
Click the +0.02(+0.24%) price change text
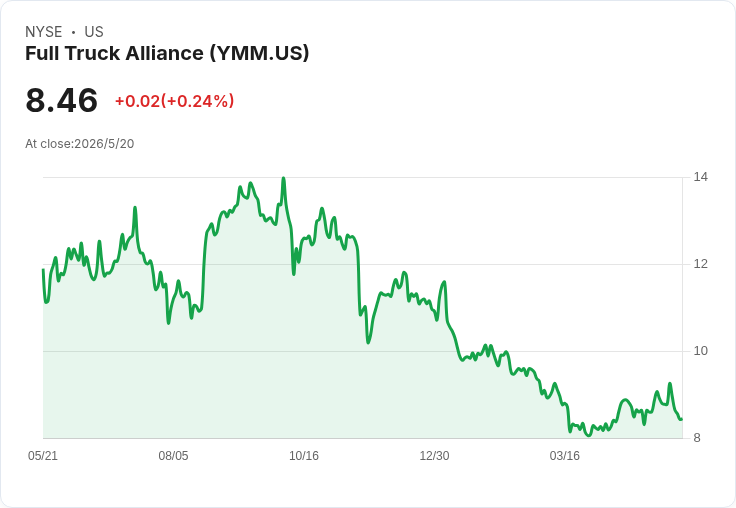click(x=175, y=101)
